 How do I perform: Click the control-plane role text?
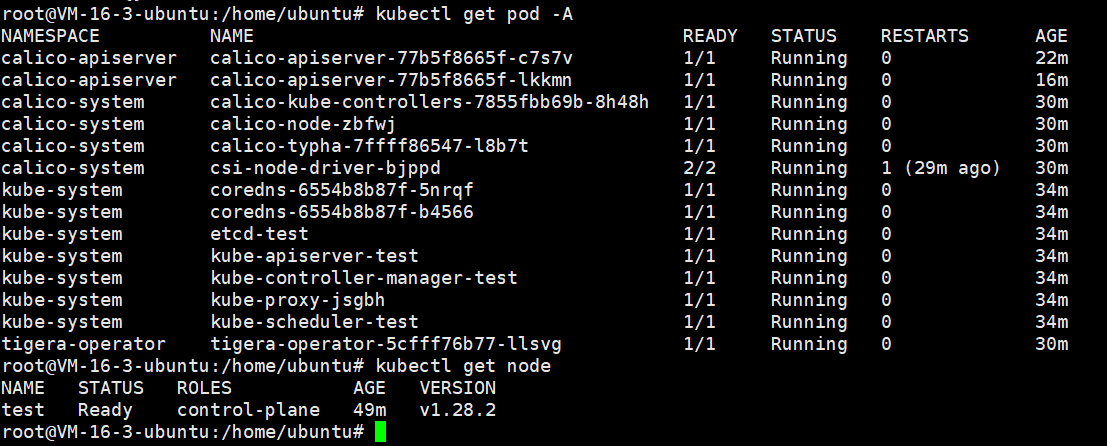click(x=248, y=410)
